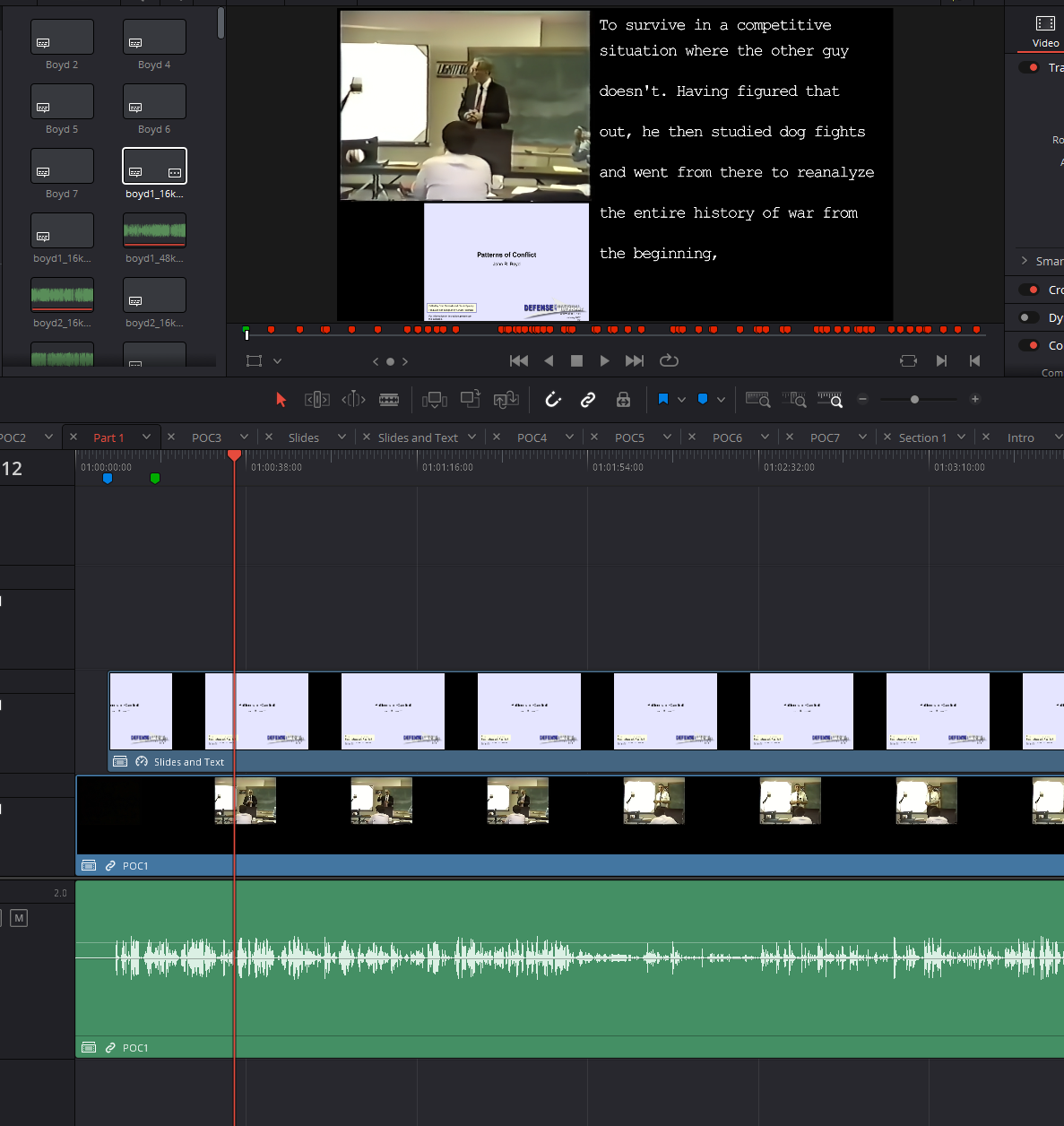1064x1126 pixels.
Task: Expand the Smart Reframe section
Action: pos(1025,261)
